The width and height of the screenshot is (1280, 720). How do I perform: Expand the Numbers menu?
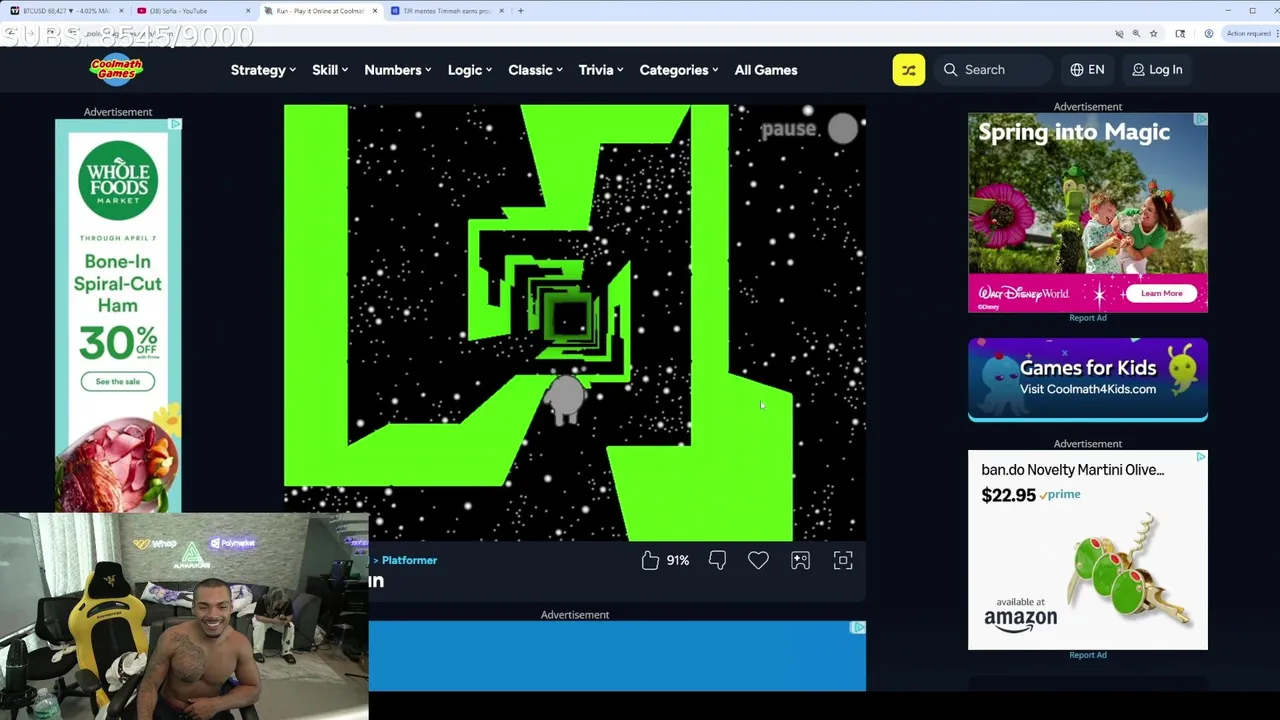[398, 70]
